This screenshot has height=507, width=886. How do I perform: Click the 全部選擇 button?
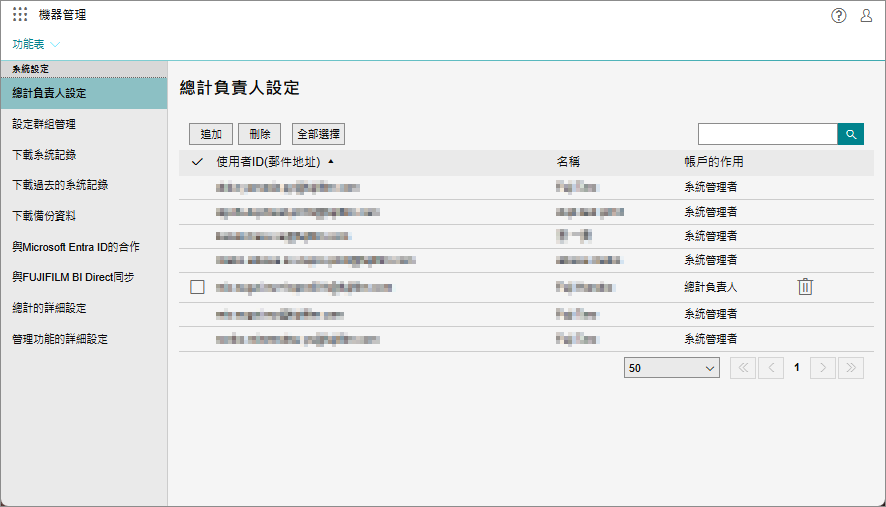319,134
